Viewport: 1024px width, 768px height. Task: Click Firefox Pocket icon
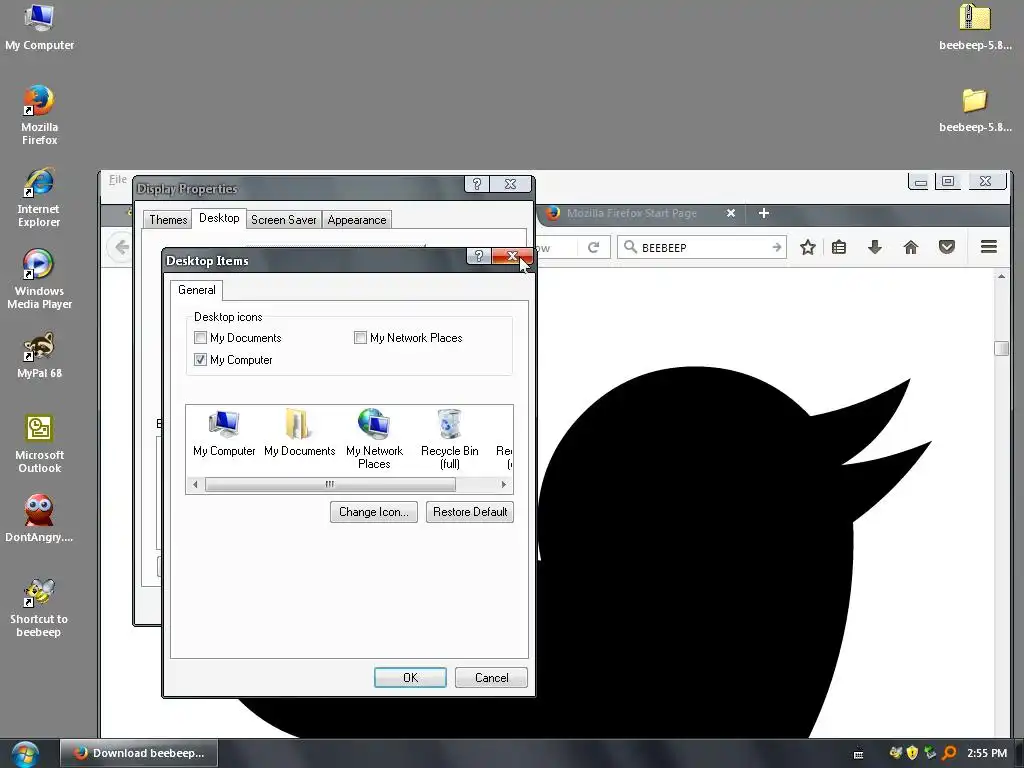(947, 247)
